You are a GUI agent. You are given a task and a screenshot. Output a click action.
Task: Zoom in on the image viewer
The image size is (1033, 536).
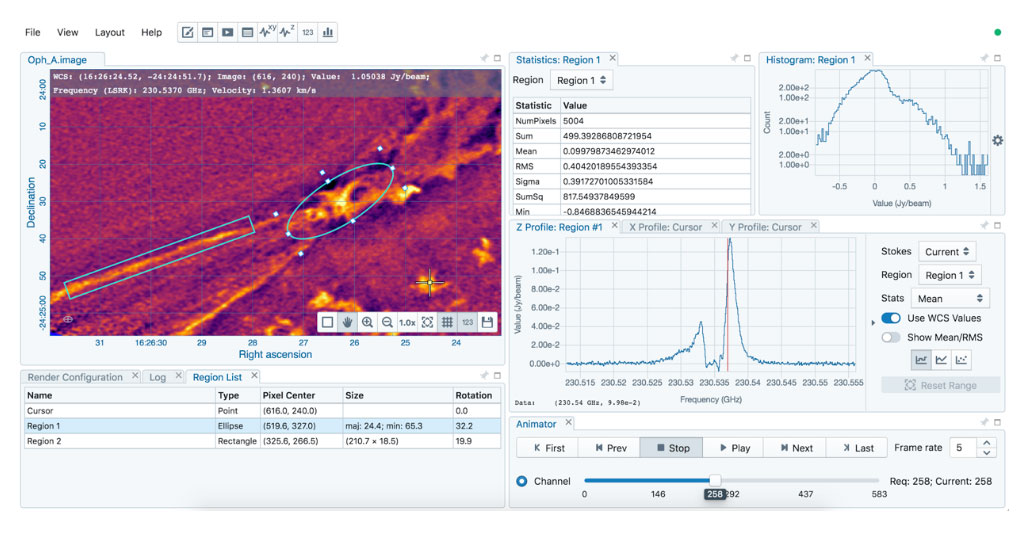click(x=367, y=322)
